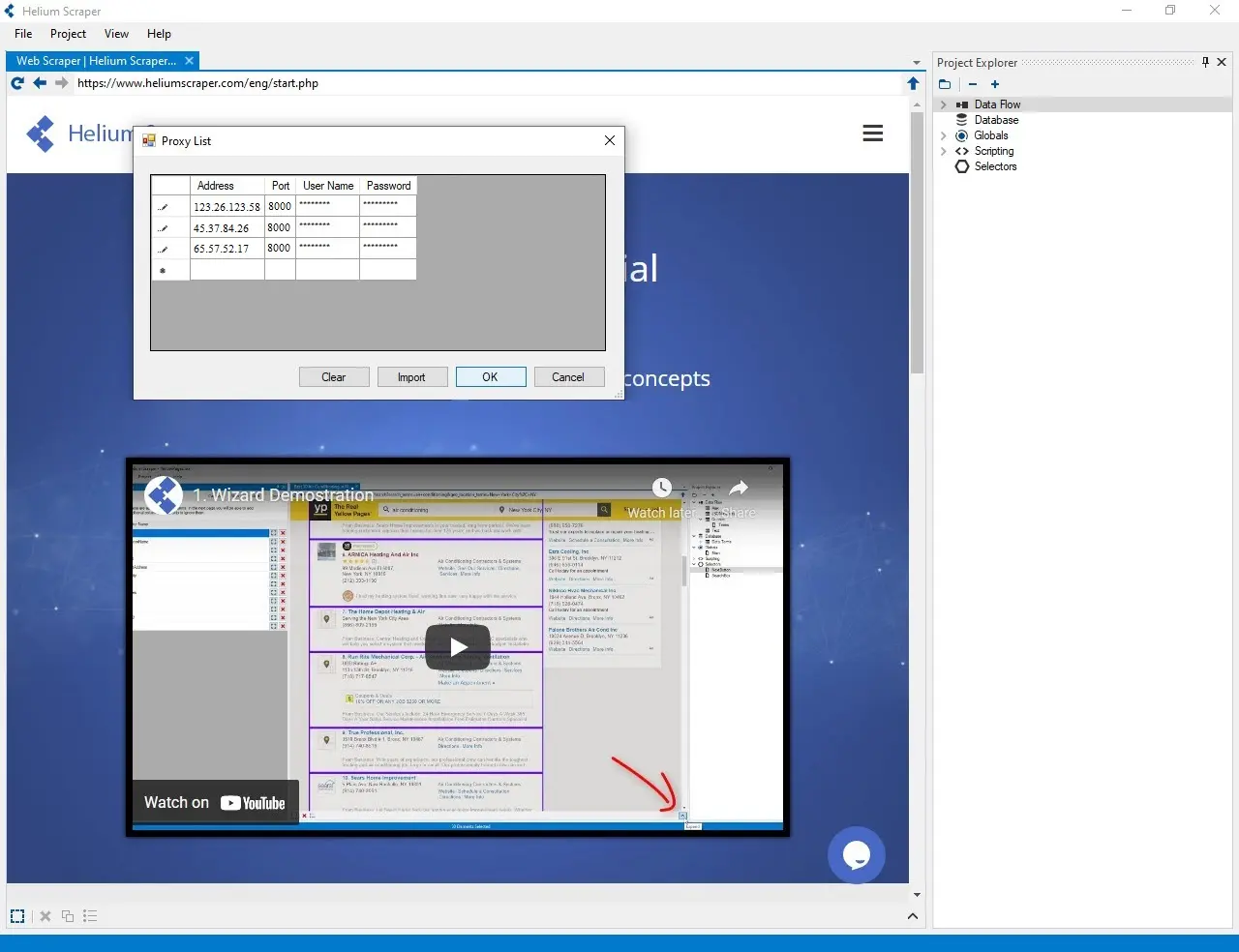
Task: Open the chat bubble widget
Action: tap(856, 854)
